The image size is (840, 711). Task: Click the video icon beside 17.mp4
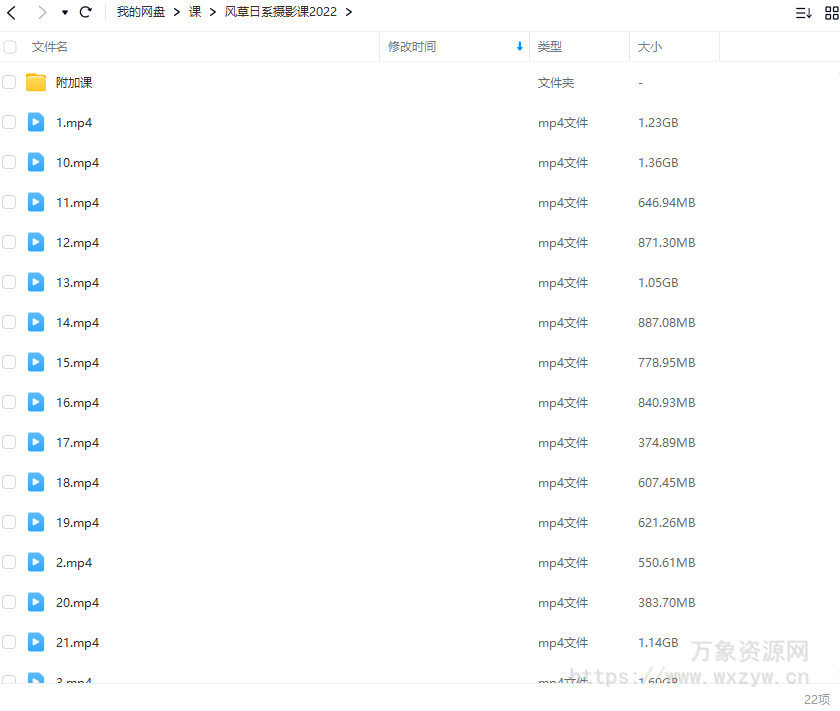tap(36, 442)
